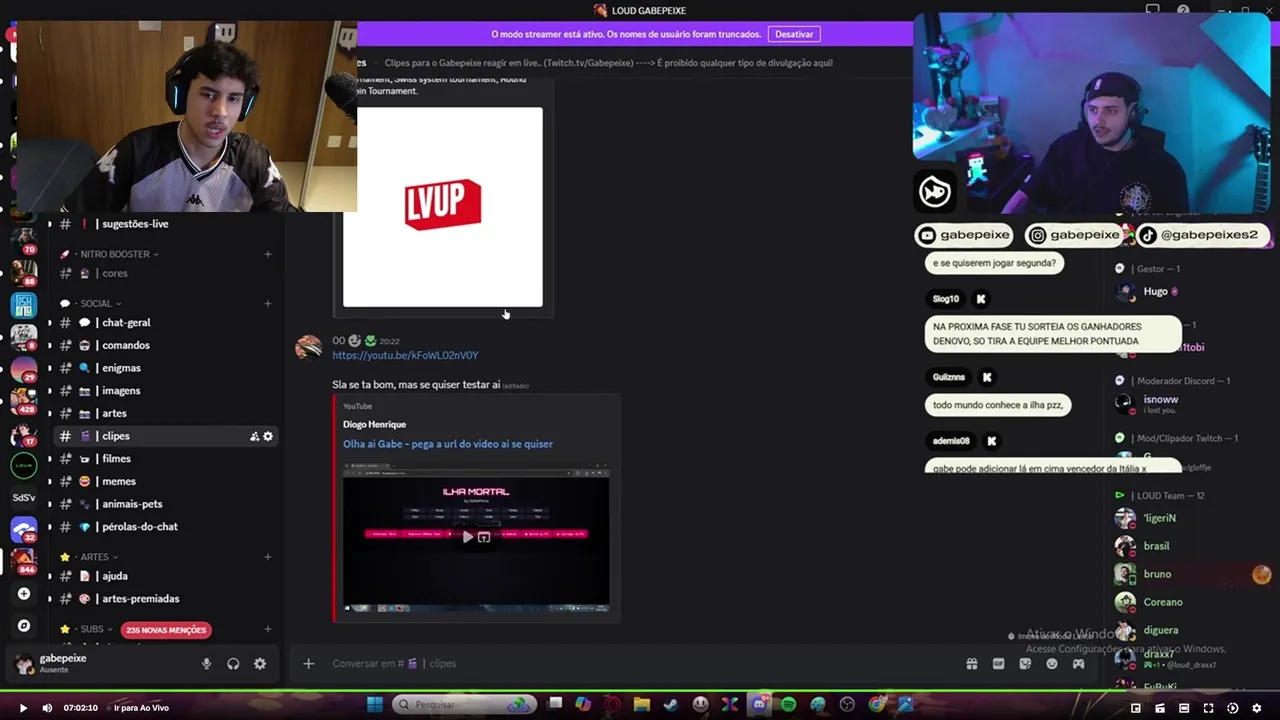The width and height of the screenshot is (1280, 720).
Task: Explore discoverable servers compass icon
Action: tap(24, 626)
